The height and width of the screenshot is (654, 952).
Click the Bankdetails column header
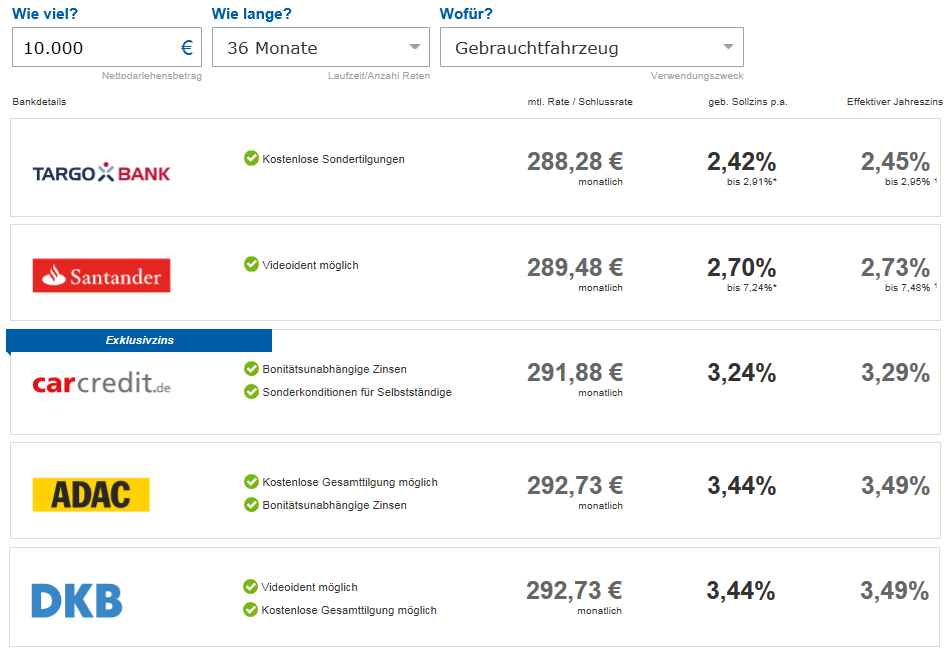[39, 101]
